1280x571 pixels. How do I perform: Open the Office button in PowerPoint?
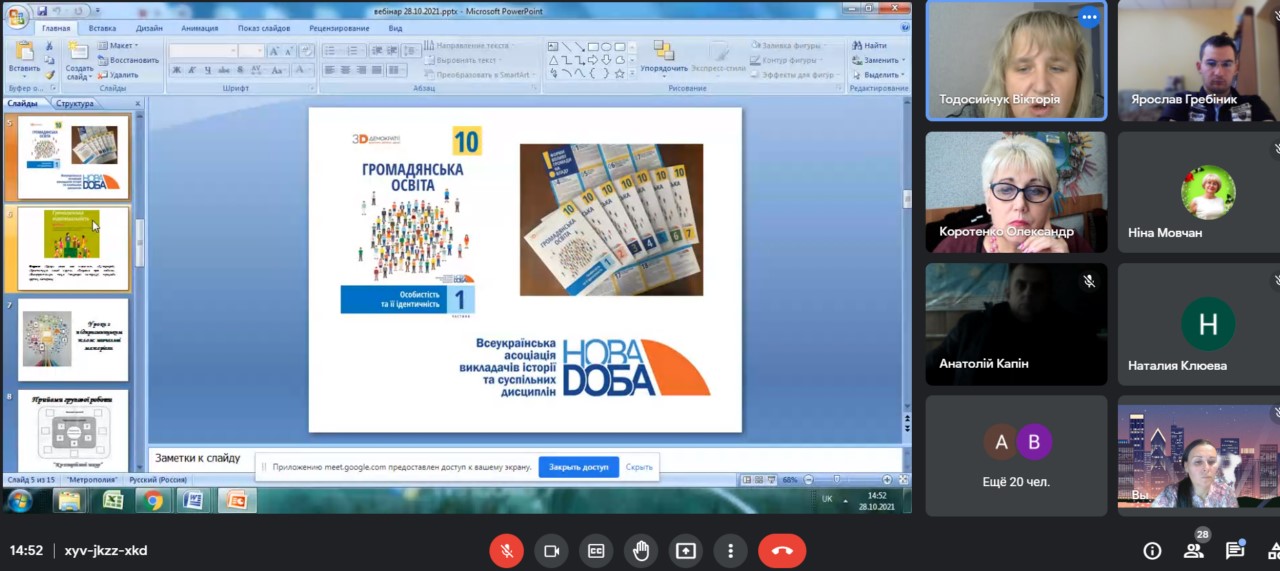[x=17, y=17]
